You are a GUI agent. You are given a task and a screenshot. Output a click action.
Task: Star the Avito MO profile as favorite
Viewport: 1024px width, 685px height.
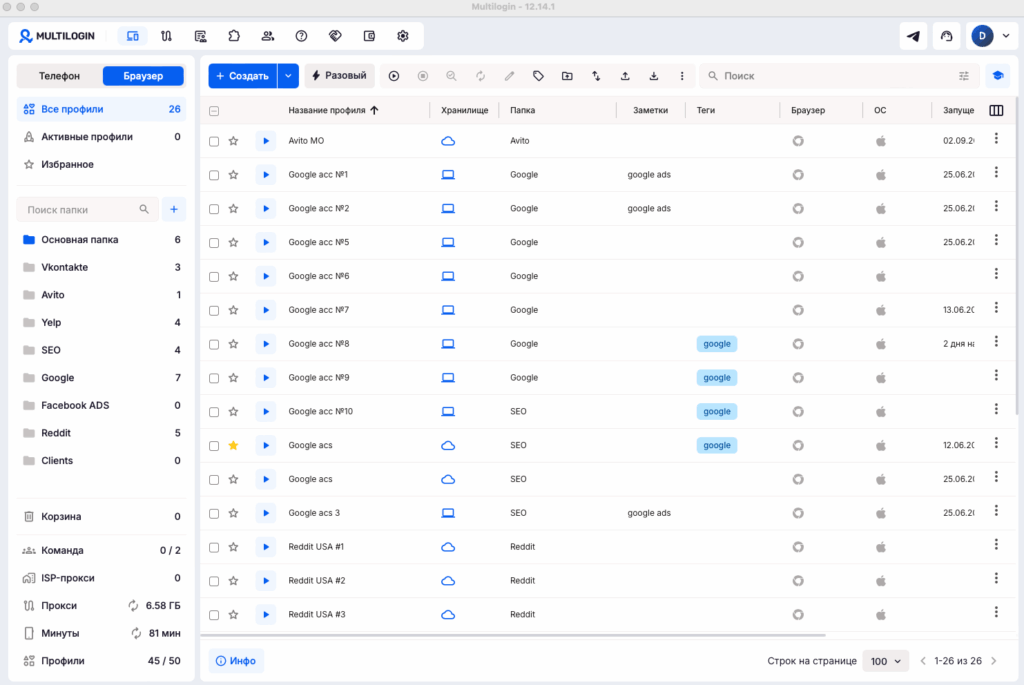click(233, 141)
